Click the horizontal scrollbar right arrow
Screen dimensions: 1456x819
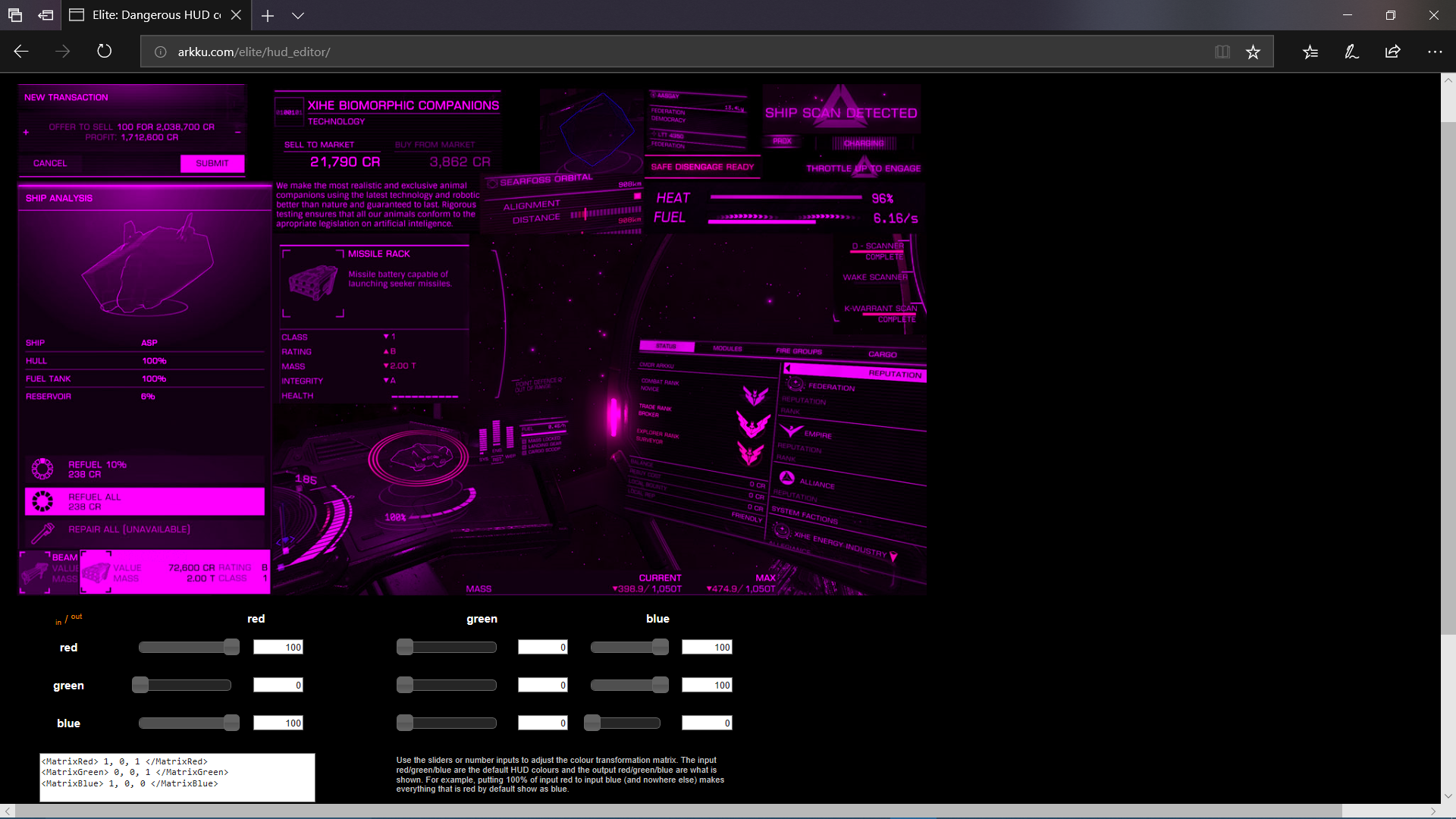1433,811
